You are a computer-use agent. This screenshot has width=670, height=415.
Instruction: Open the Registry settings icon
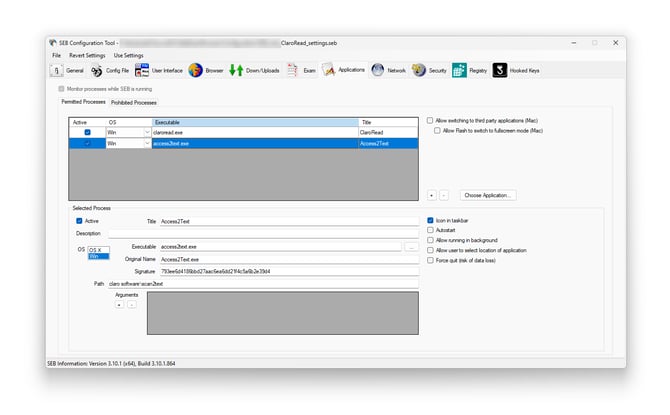[x=459, y=70]
